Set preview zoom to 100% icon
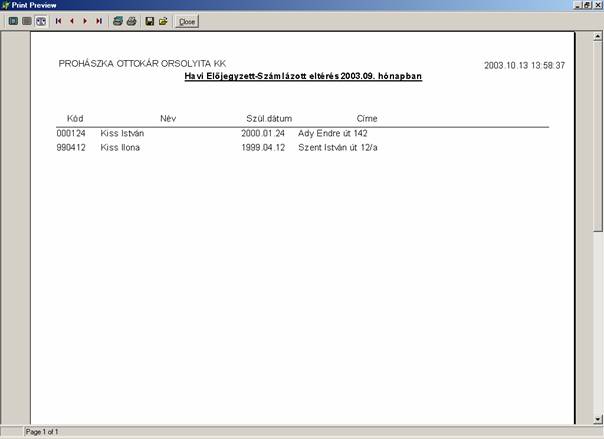Viewport: 604px width, 439px height. tap(27, 21)
